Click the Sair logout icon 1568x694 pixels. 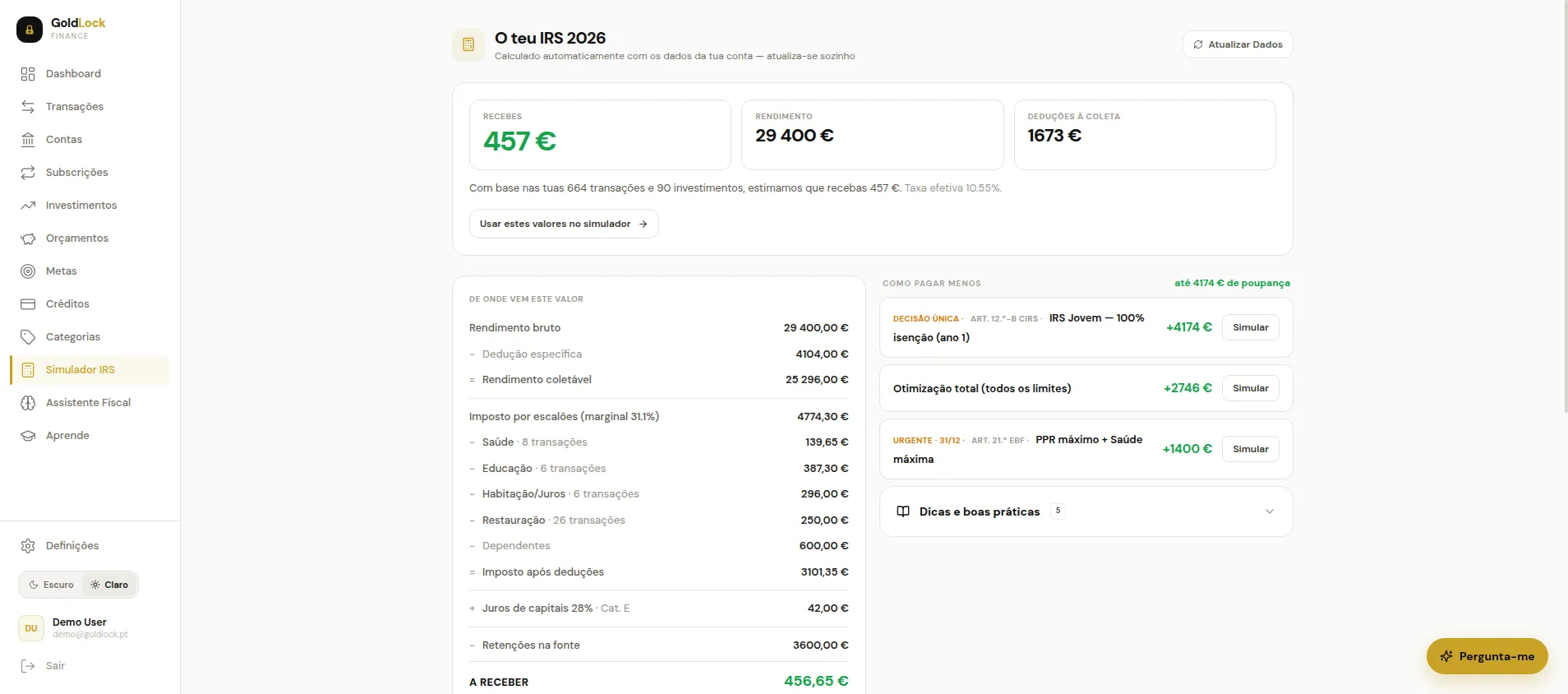point(28,666)
